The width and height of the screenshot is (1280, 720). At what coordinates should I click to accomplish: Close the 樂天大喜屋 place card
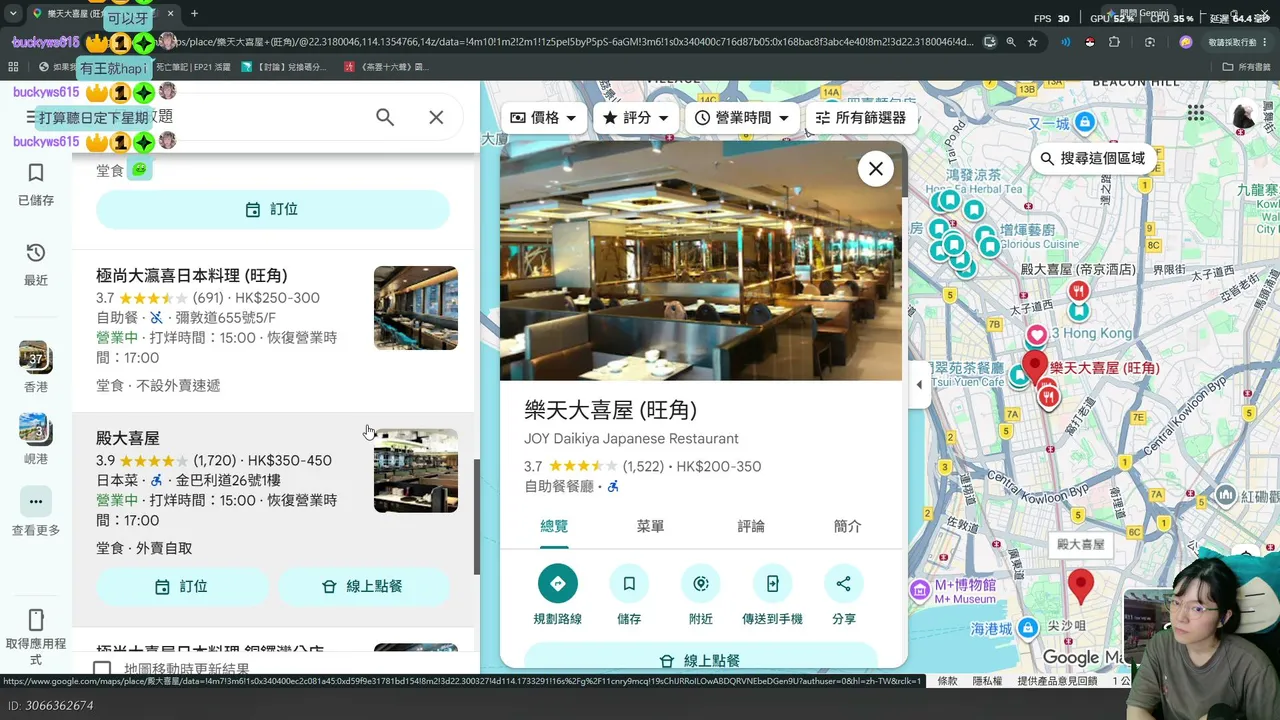click(x=876, y=169)
